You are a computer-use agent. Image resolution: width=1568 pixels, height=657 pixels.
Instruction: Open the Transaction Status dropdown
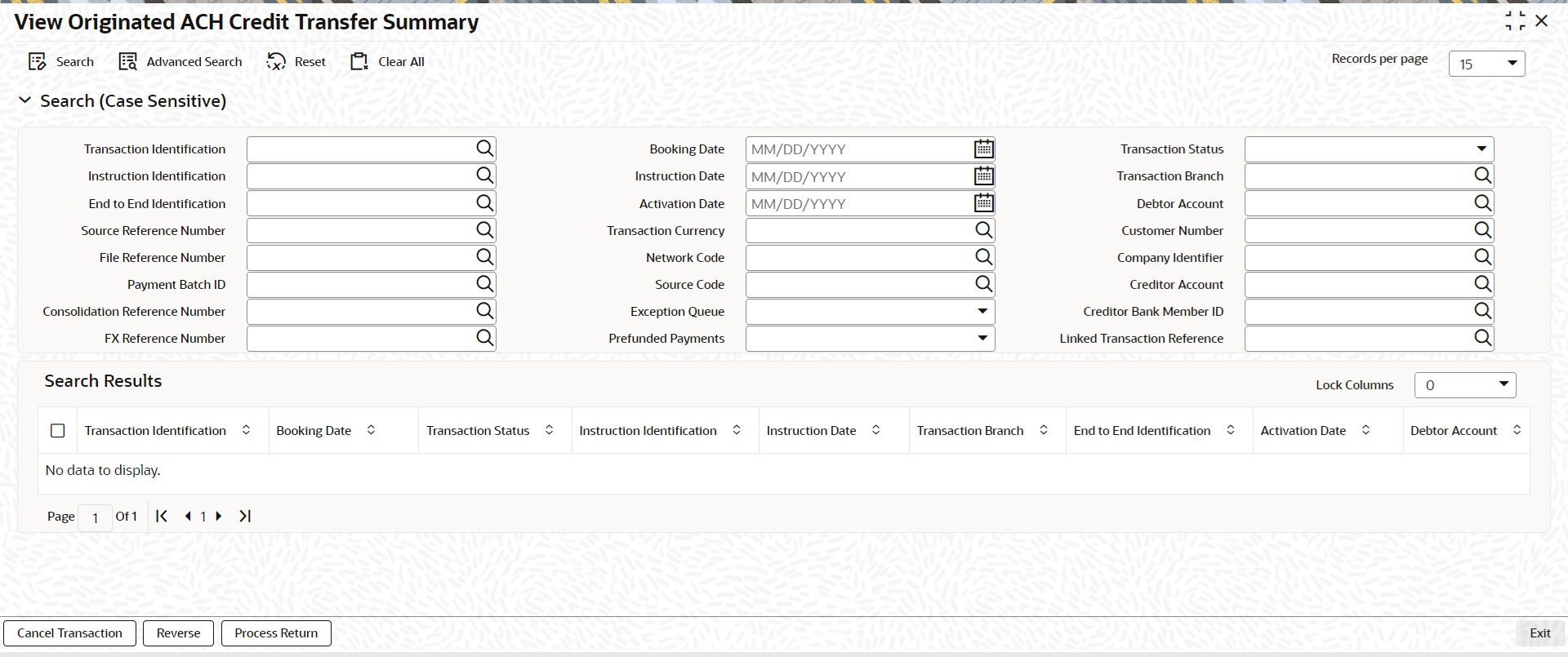[1369, 149]
